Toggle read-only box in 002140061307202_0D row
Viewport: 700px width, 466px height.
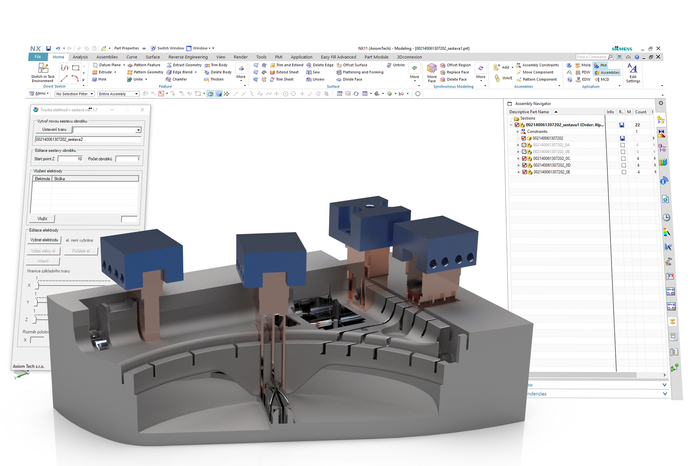coord(623,165)
